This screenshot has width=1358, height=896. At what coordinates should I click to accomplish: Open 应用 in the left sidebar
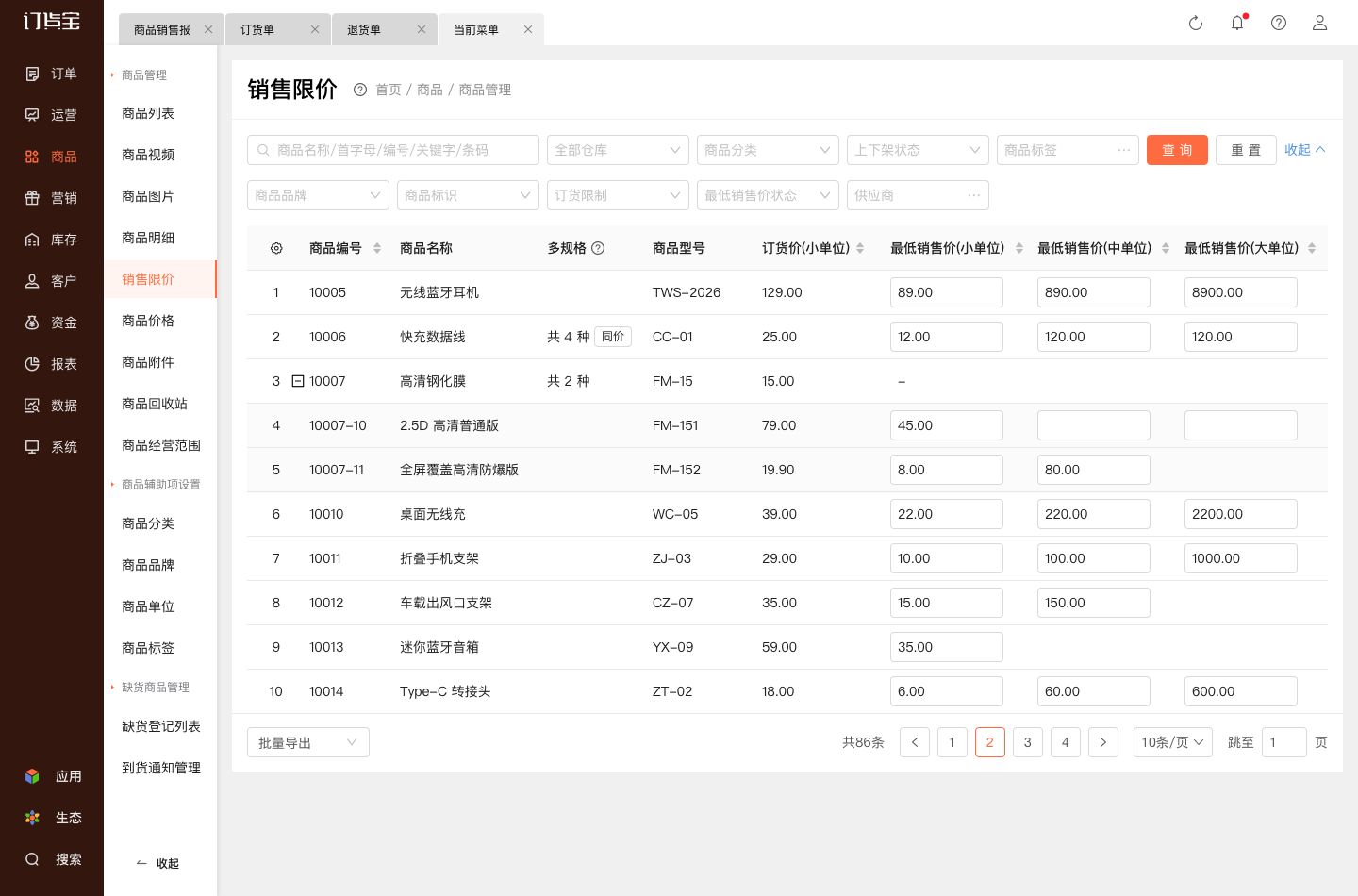pyautogui.click(x=52, y=776)
